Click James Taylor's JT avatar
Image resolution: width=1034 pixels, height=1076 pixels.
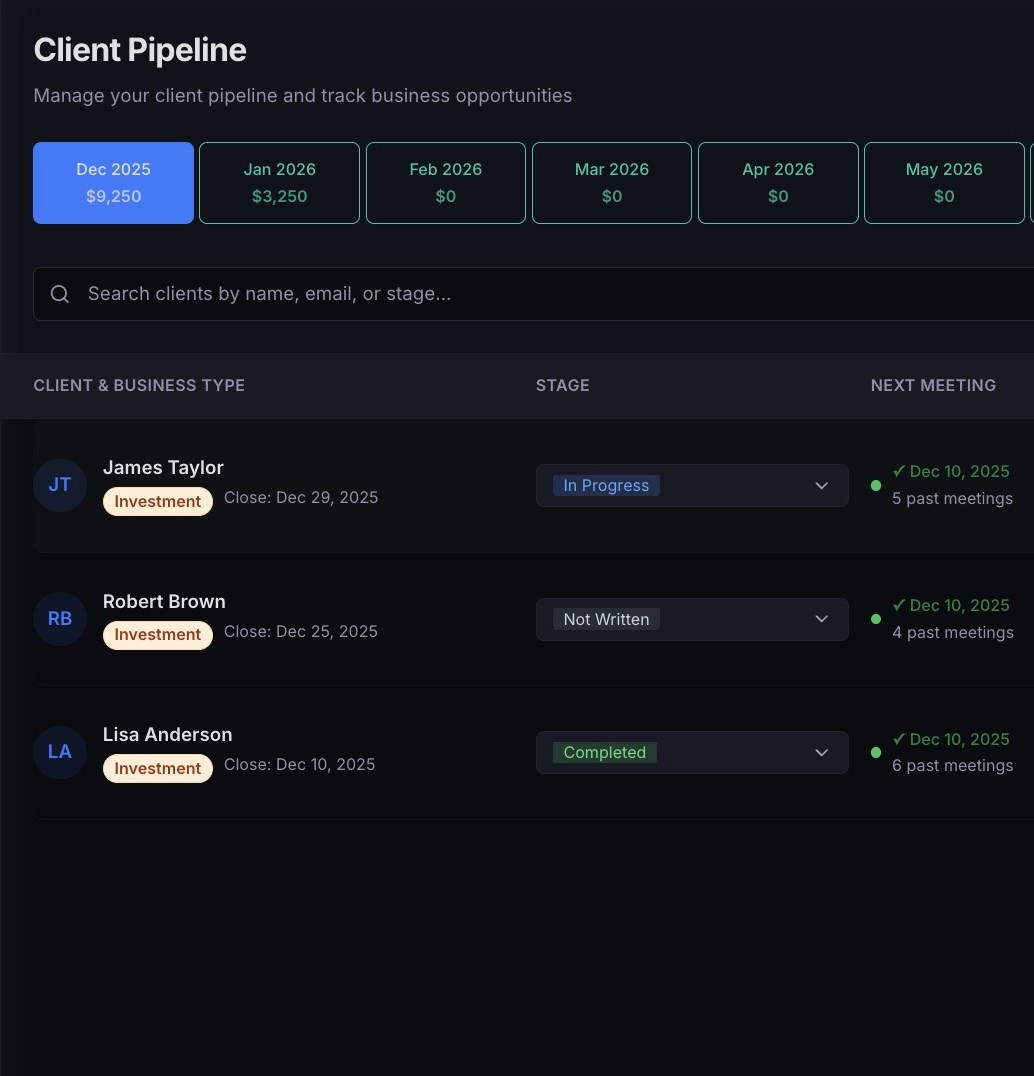[x=60, y=485]
